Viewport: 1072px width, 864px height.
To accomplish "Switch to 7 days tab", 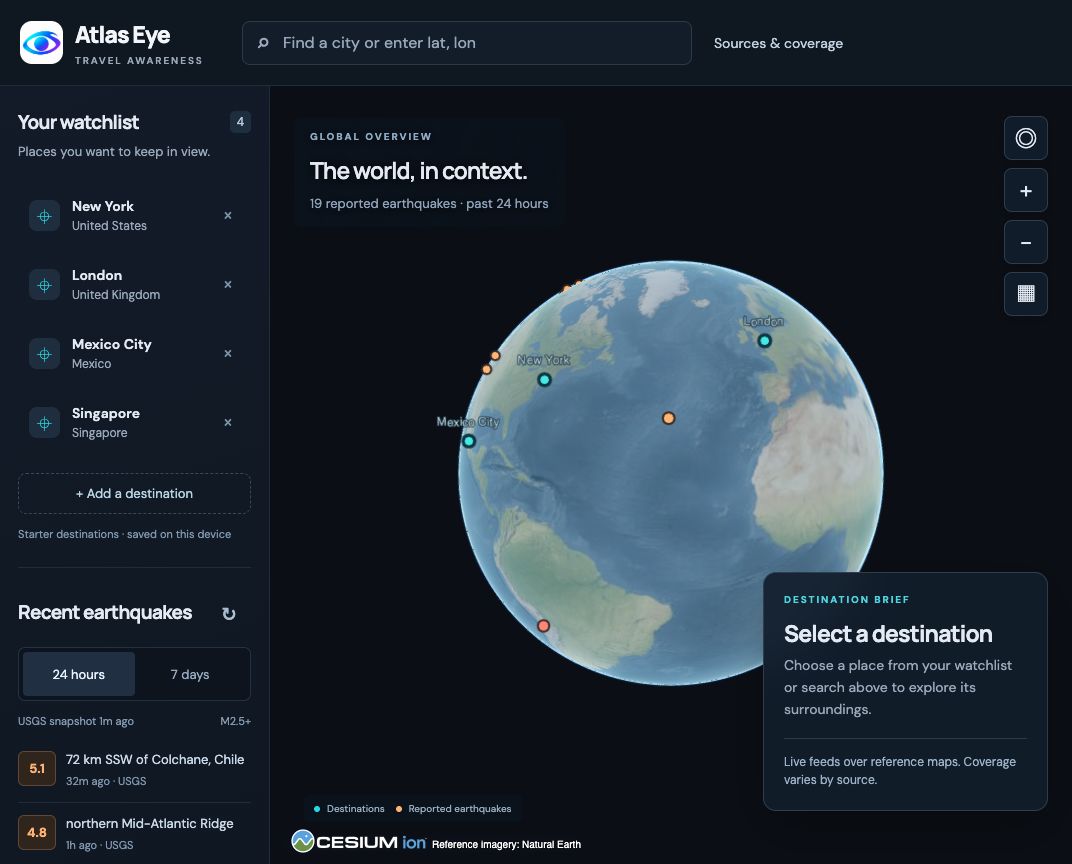I will (x=190, y=674).
